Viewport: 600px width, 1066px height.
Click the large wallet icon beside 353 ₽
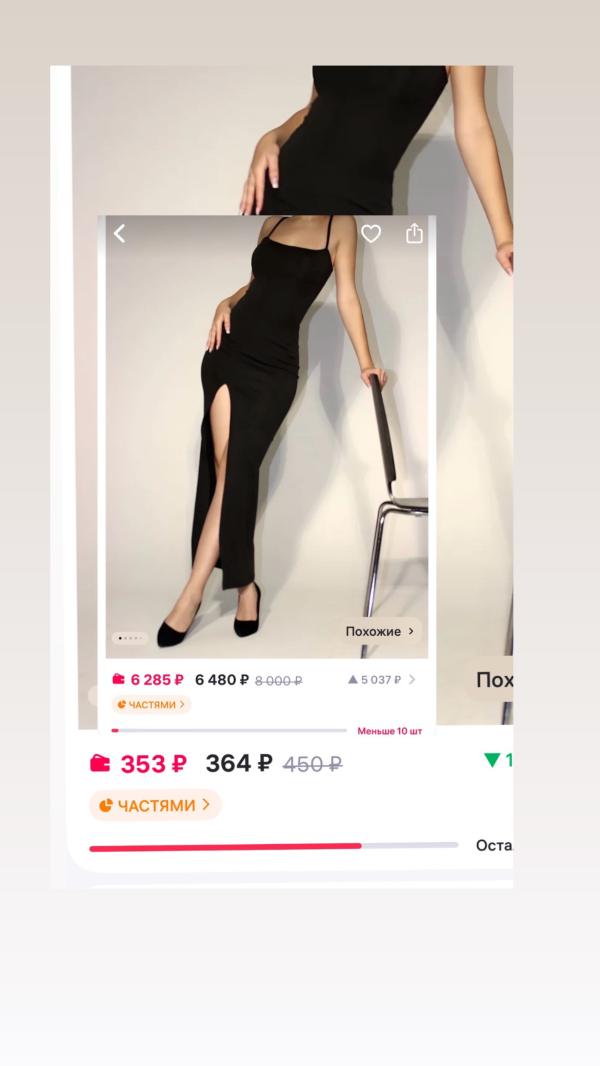(100, 763)
